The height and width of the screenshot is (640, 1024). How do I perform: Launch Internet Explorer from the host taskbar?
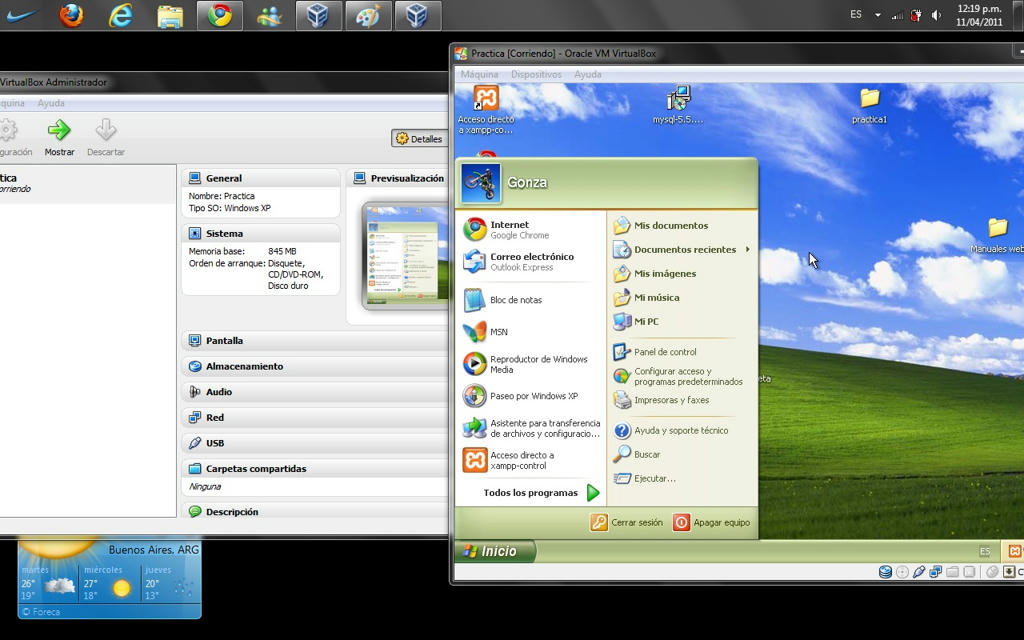point(121,15)
